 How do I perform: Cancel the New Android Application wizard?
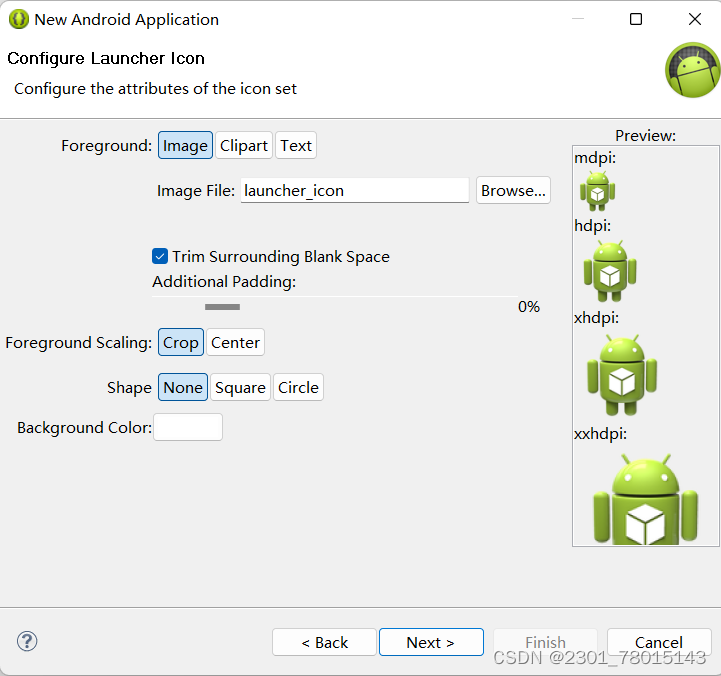[x=659, y=642]
